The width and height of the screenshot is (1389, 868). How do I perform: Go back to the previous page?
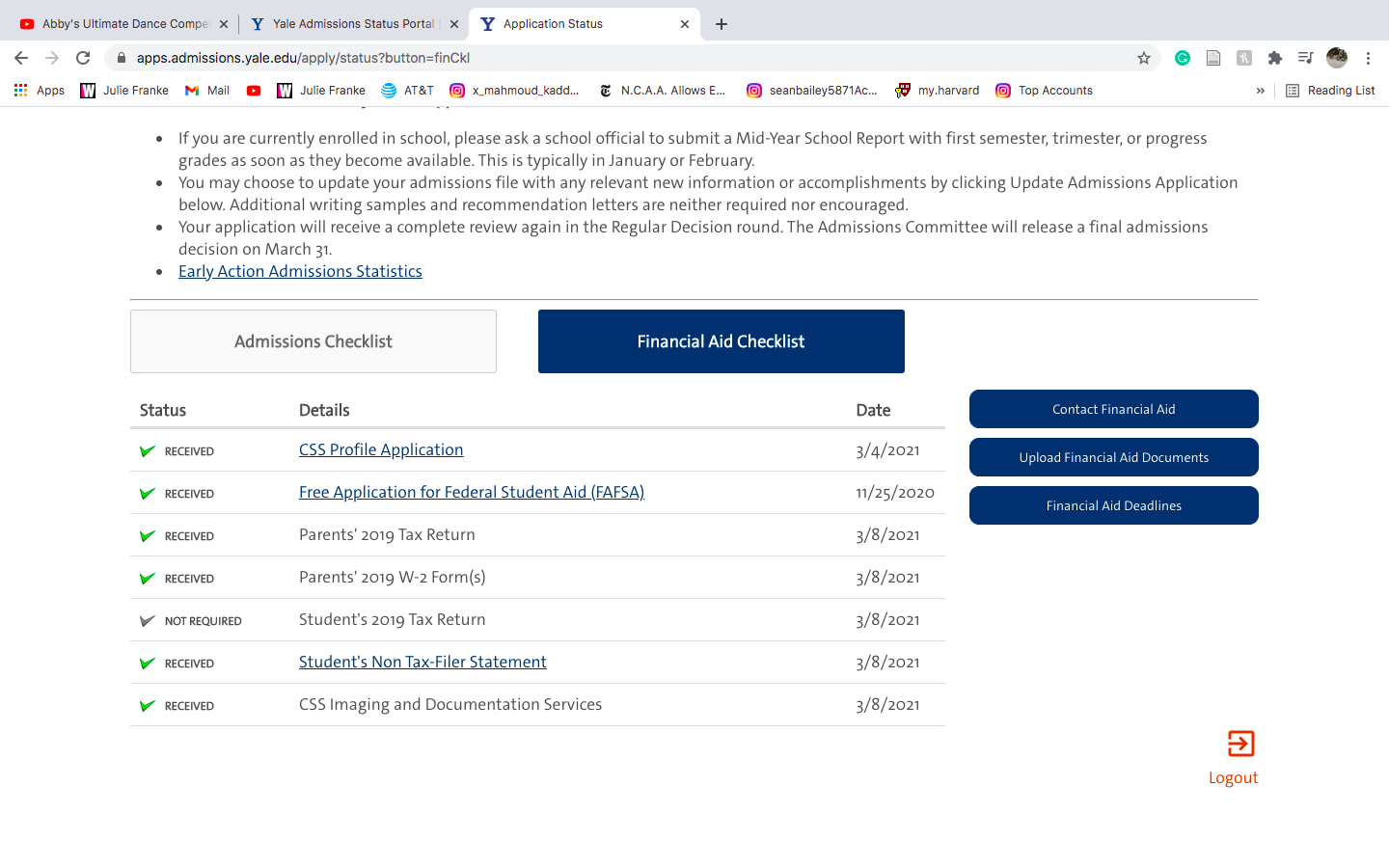point(21,58)
